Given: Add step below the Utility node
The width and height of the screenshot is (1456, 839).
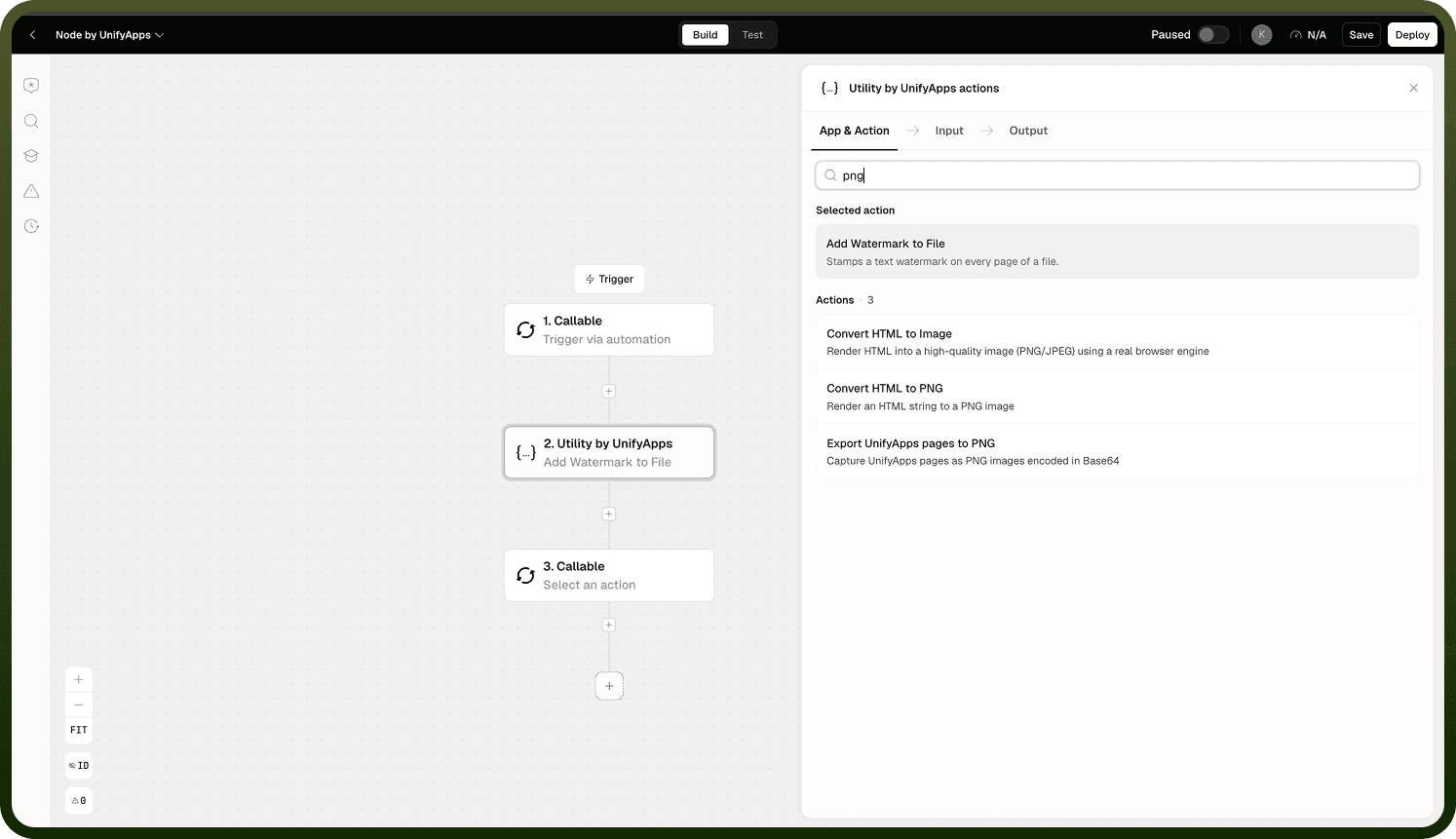Looking at the screenshot, I should pyautogui.click(x=609, y=514).
